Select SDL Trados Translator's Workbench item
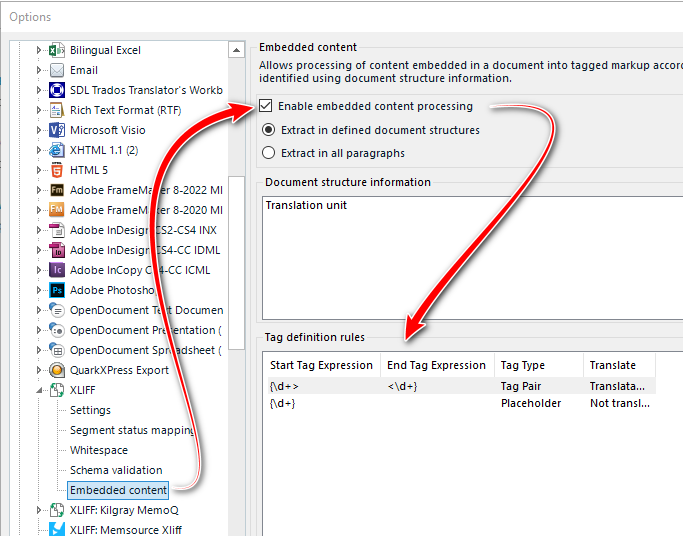The height and width of the screenshot is (536, 683). click(x=146, y=90)
